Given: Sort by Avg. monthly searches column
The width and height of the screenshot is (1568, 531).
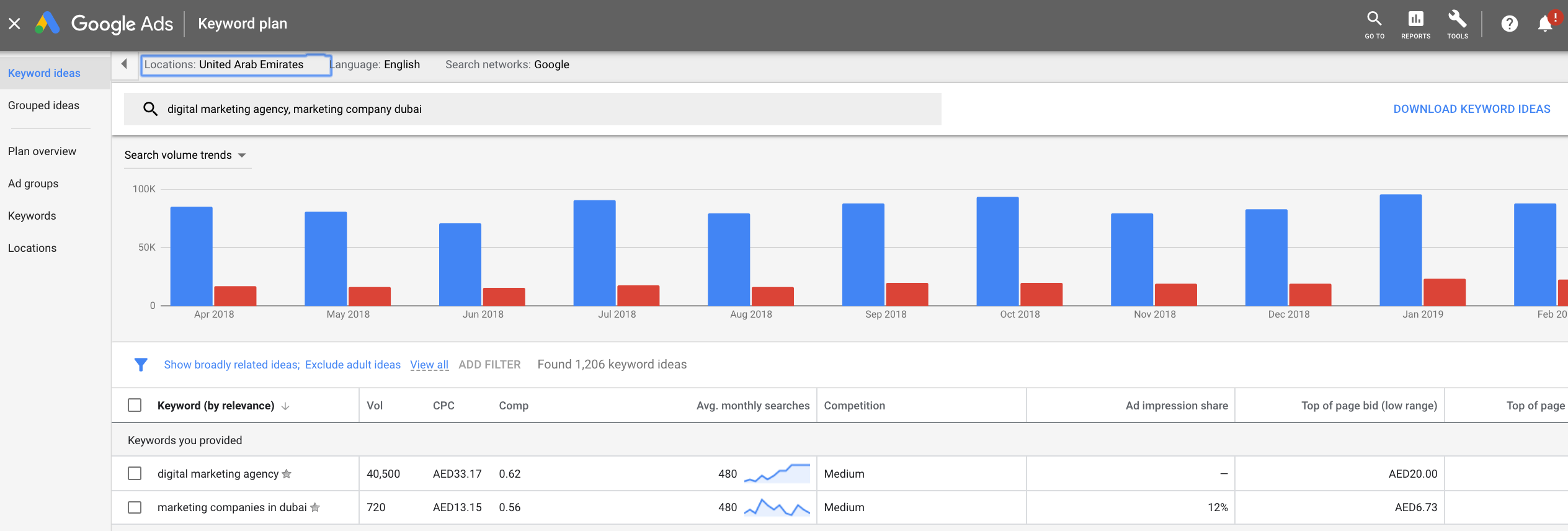Looking at the screenshot, I should 753,406.
